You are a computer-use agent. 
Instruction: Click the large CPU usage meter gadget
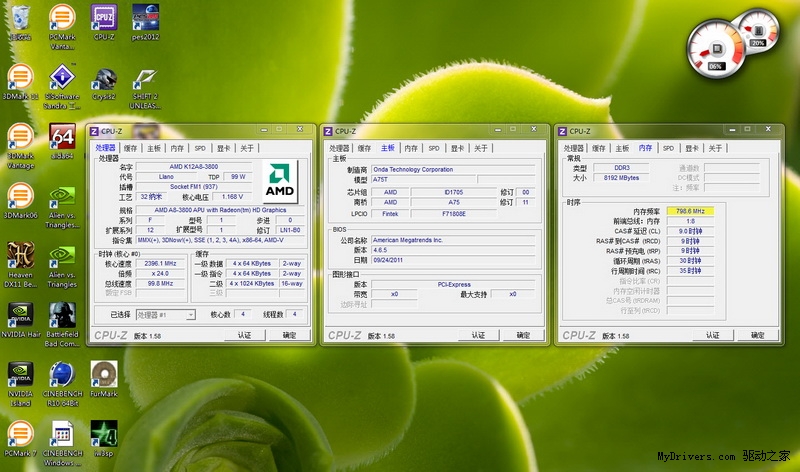click(716, 50)
